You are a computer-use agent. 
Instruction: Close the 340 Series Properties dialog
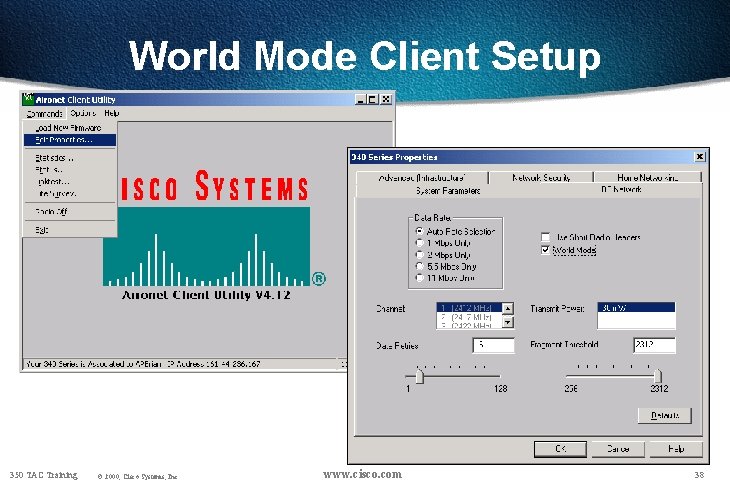pyautogui.click(x=700, y=157)
